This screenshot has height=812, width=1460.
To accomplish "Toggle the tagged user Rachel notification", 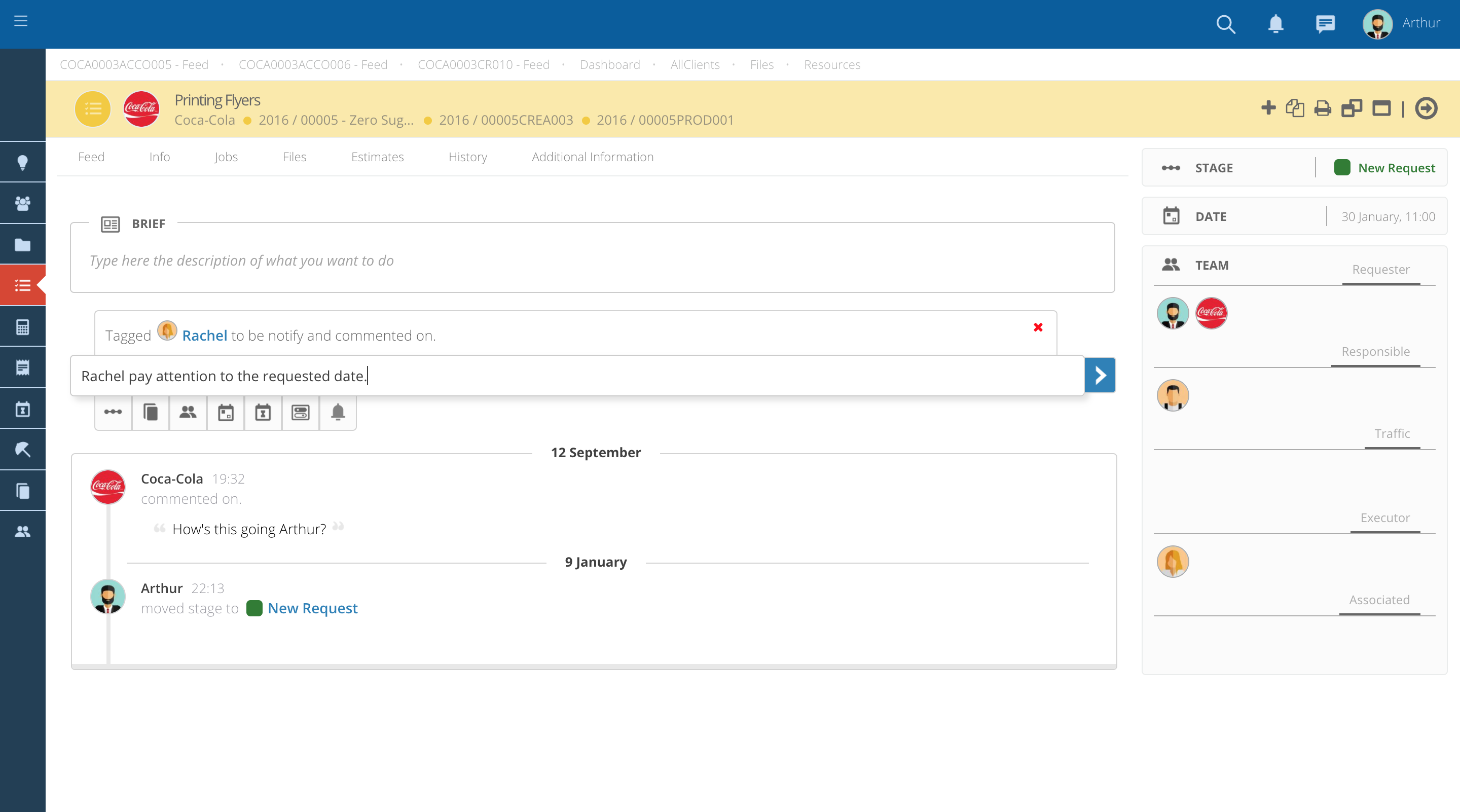I will pos(1037,327).
